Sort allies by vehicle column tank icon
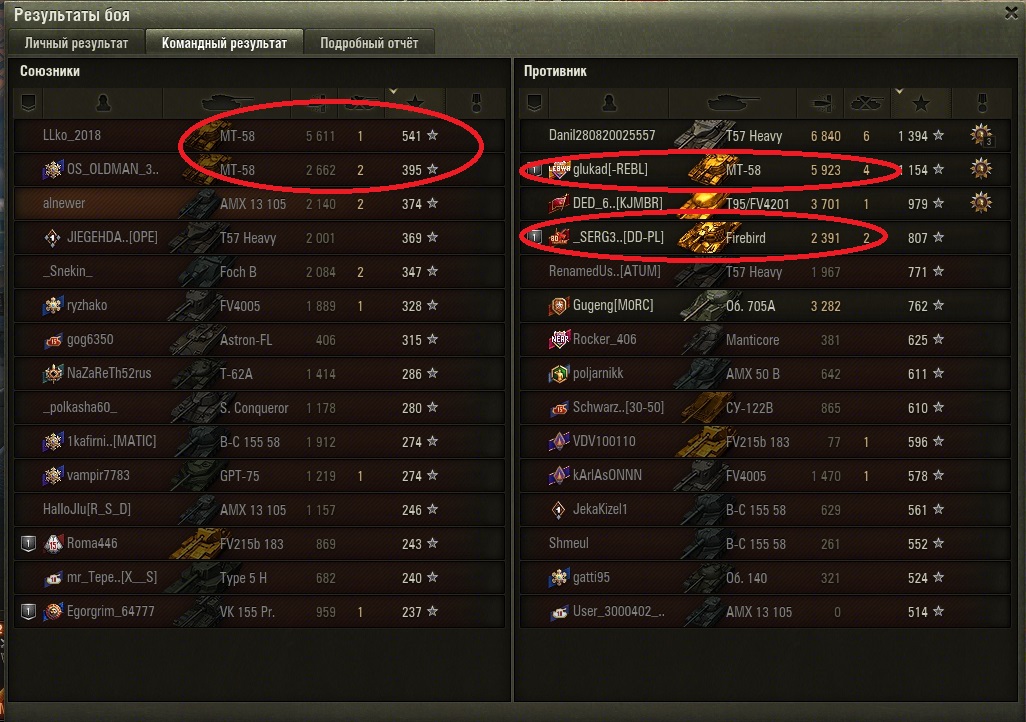The width and height of the screenshot is (1026, 722). pyautogui.click(x=226, y=103)
